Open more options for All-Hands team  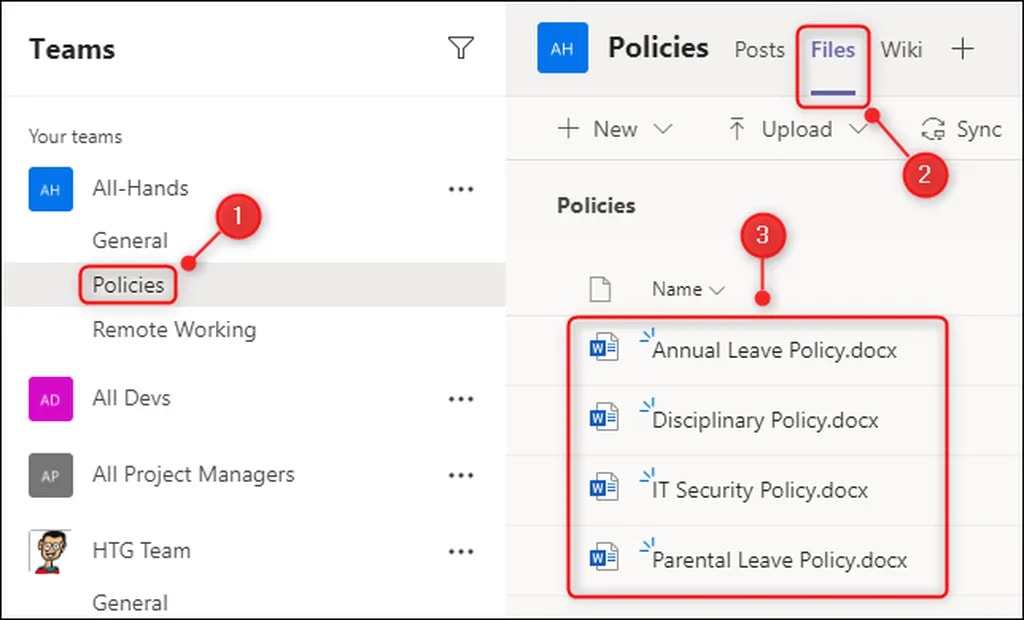click(x=461, y=189)
